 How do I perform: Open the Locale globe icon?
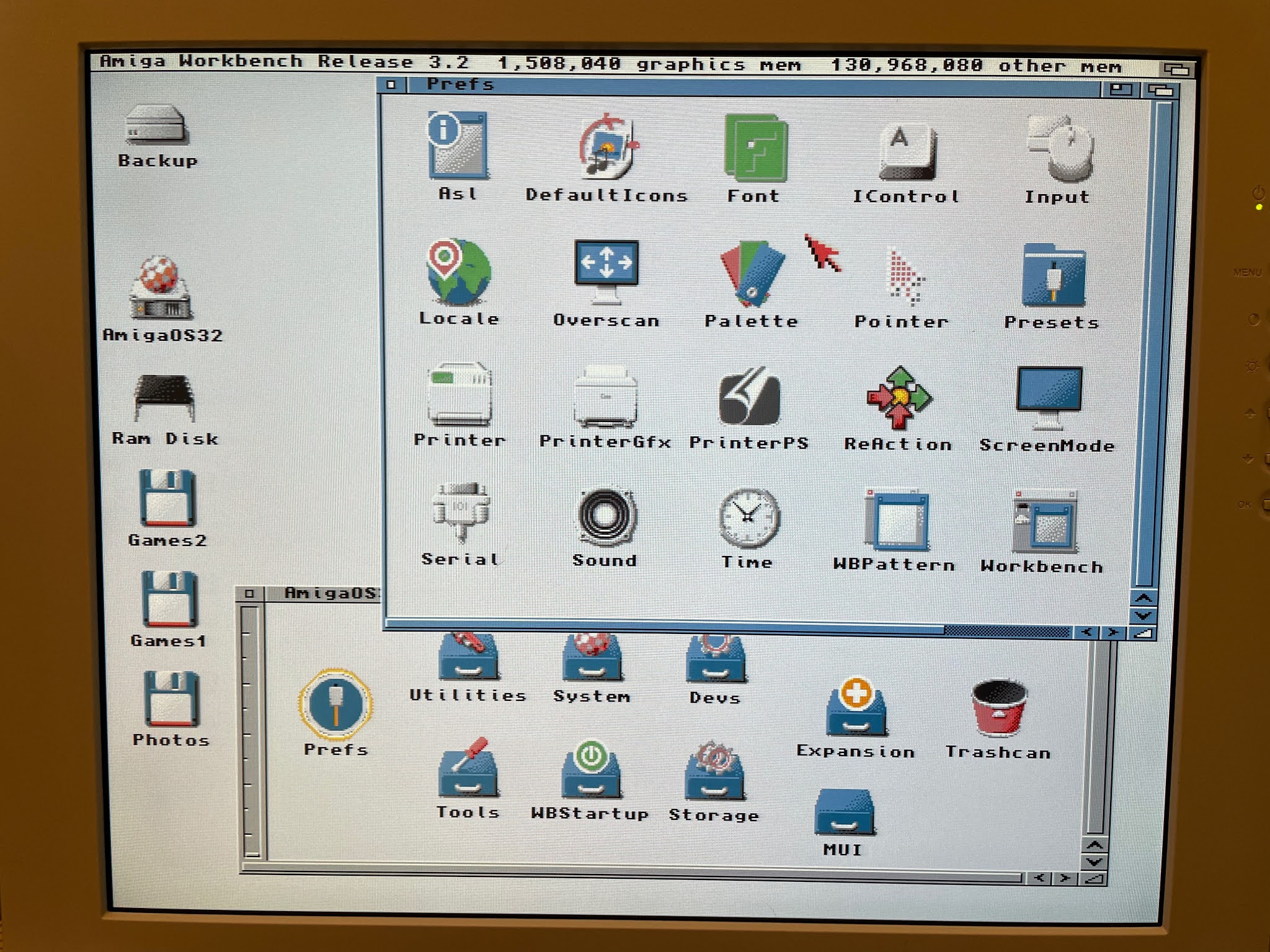[459, 271]
